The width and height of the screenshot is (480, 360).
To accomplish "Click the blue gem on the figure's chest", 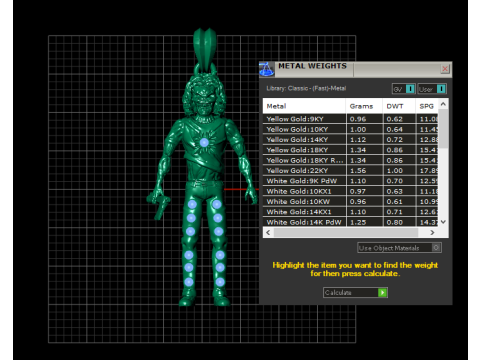I will [204, 143].
